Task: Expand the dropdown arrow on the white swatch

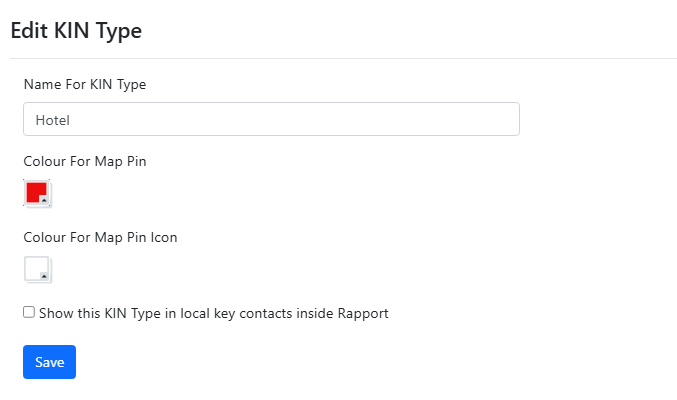Action: tap(44, 276)
